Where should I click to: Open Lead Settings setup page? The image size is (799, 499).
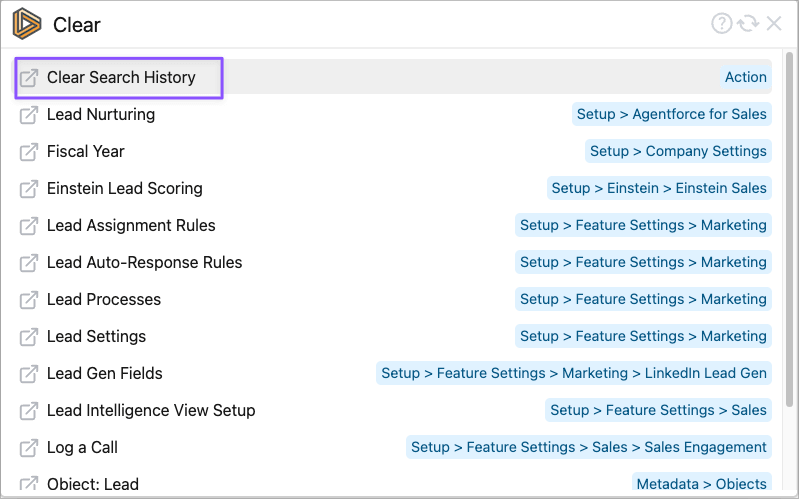96,337
